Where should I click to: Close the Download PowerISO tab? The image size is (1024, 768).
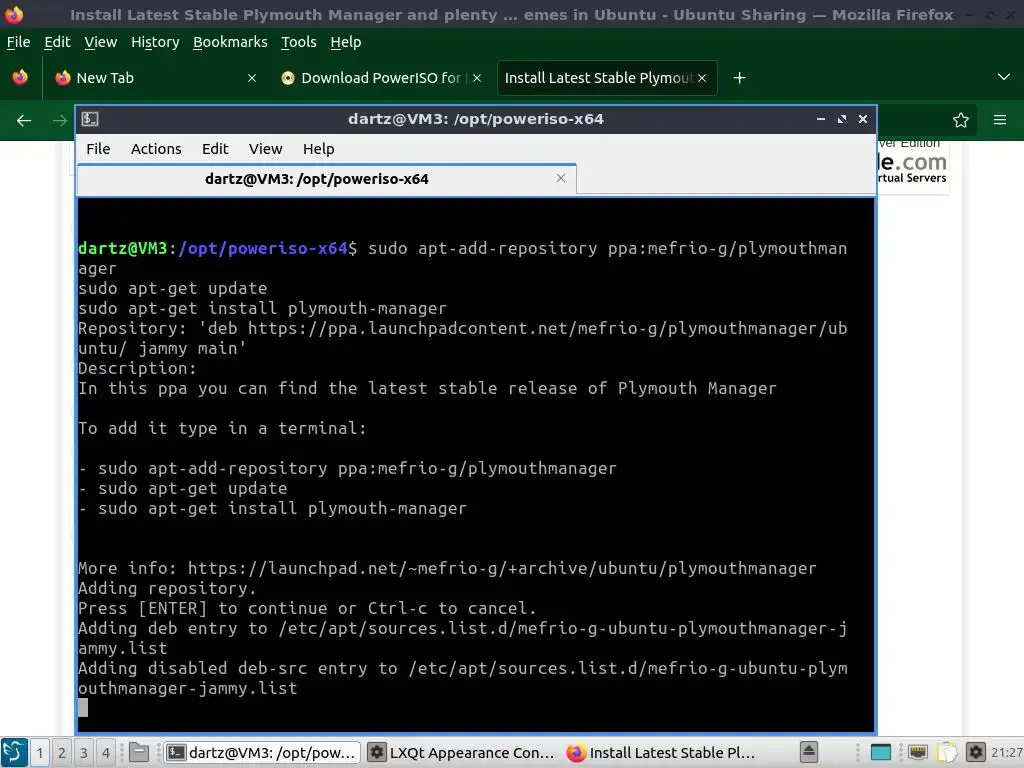(x=477, y=78)
